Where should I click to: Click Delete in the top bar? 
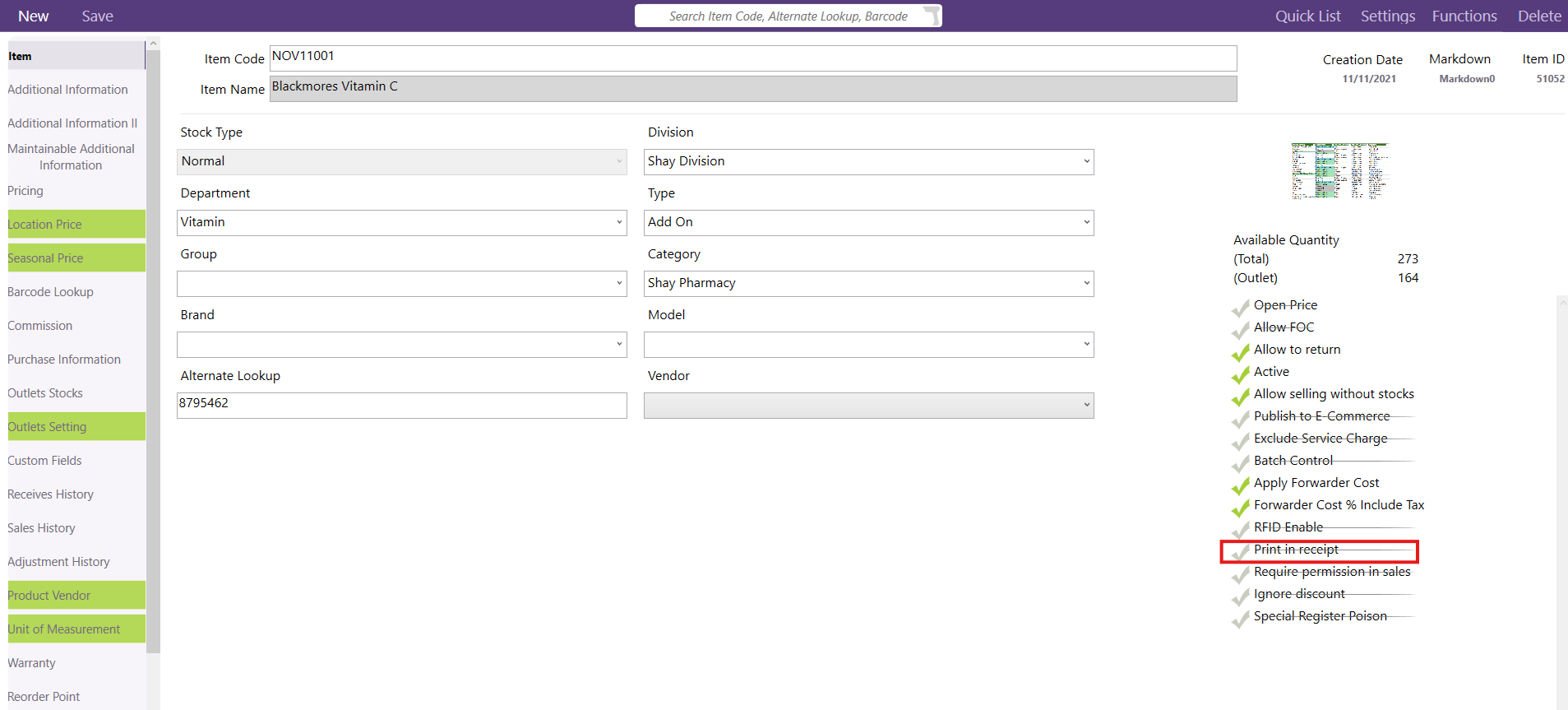(1539, 16)
